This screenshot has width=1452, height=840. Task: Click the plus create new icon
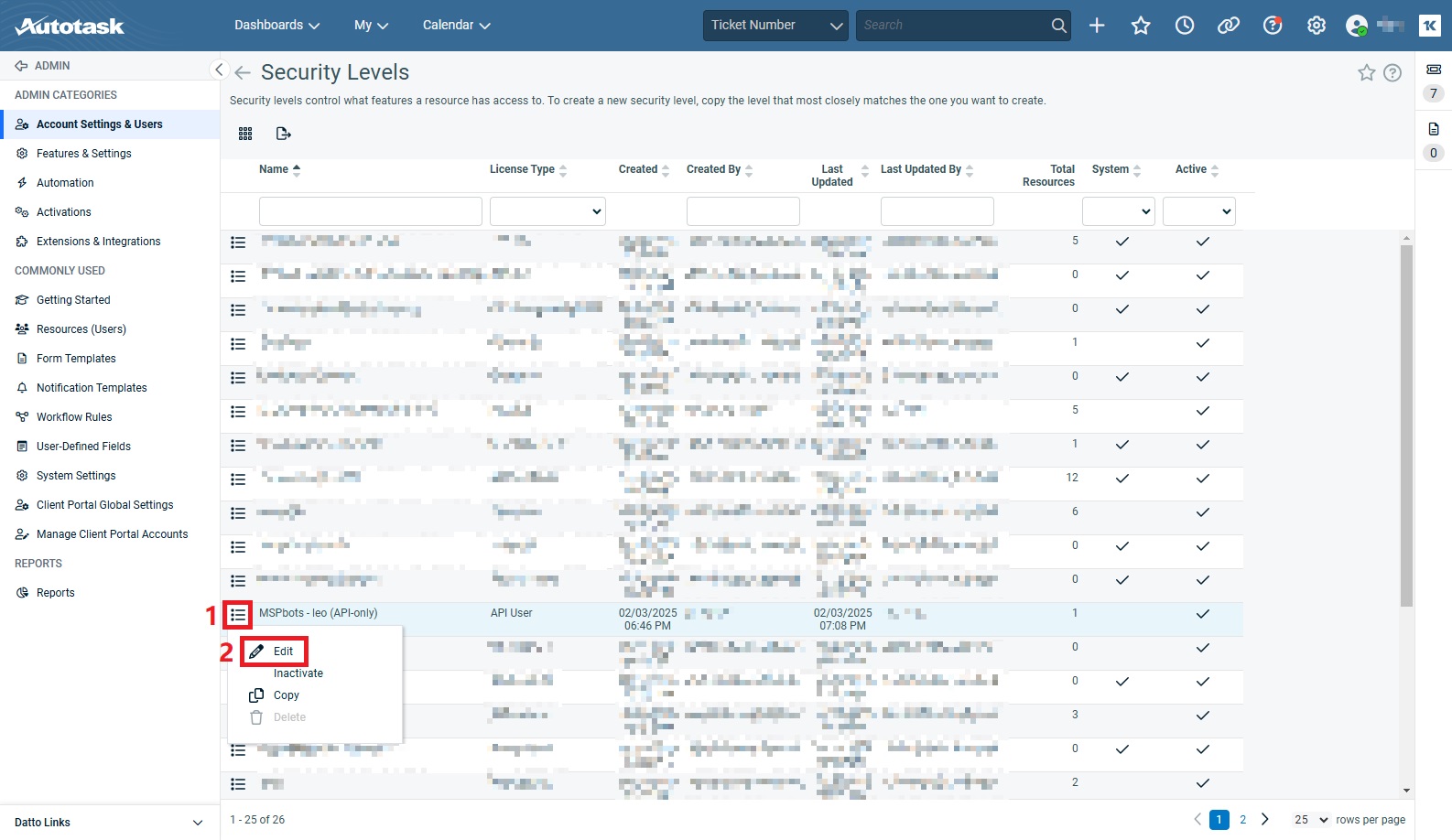pos(1097,26)
